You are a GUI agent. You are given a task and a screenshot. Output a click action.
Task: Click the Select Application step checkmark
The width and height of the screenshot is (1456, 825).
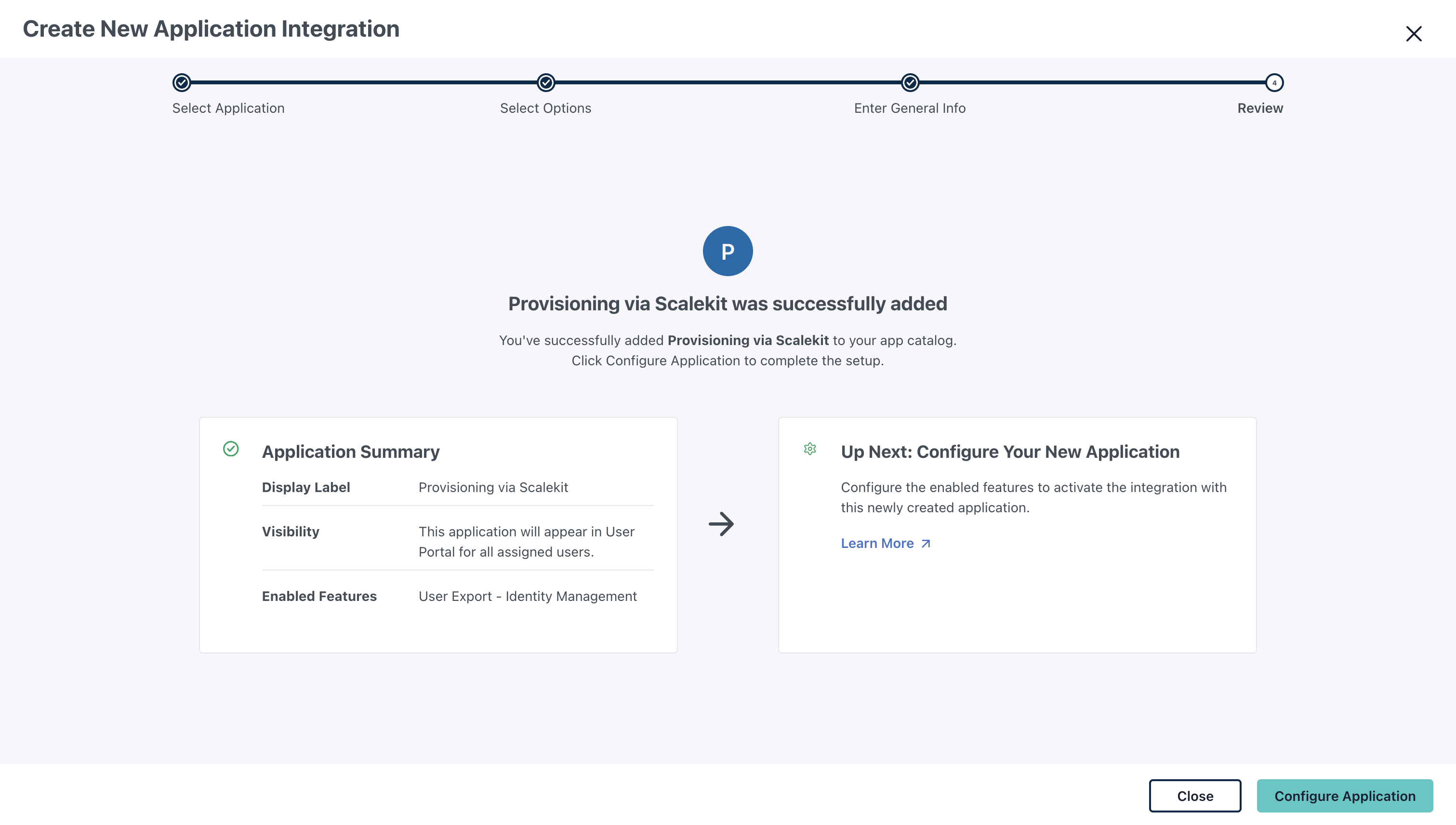coord(181,83)
